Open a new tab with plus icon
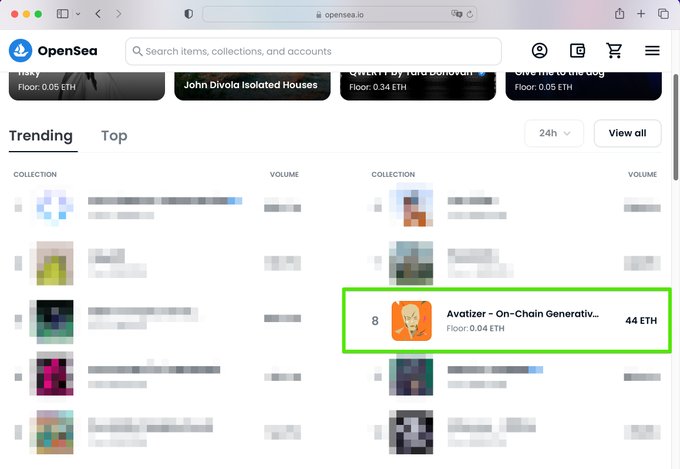This screenshot has width=680, height=469. pos(641,14)
